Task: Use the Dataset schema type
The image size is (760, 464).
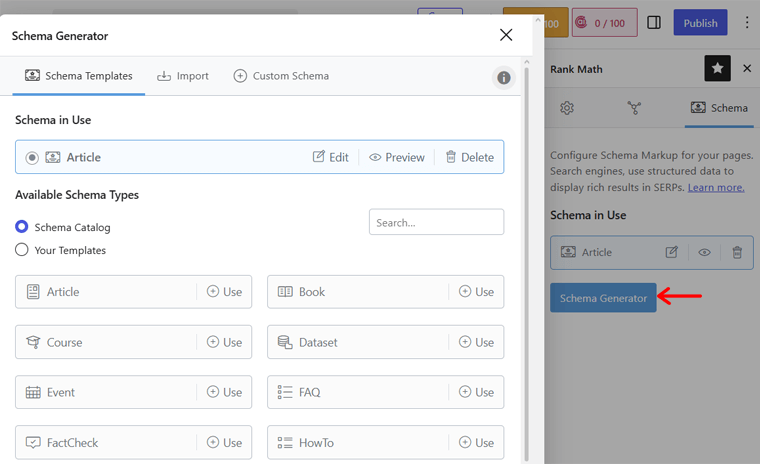Action: (476, 342)
